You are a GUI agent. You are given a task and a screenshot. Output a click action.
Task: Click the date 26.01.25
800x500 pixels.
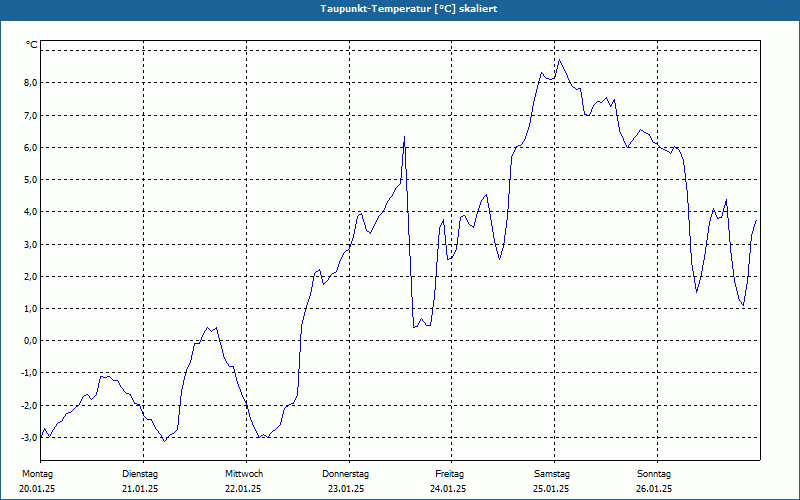(x=654, y=489)
